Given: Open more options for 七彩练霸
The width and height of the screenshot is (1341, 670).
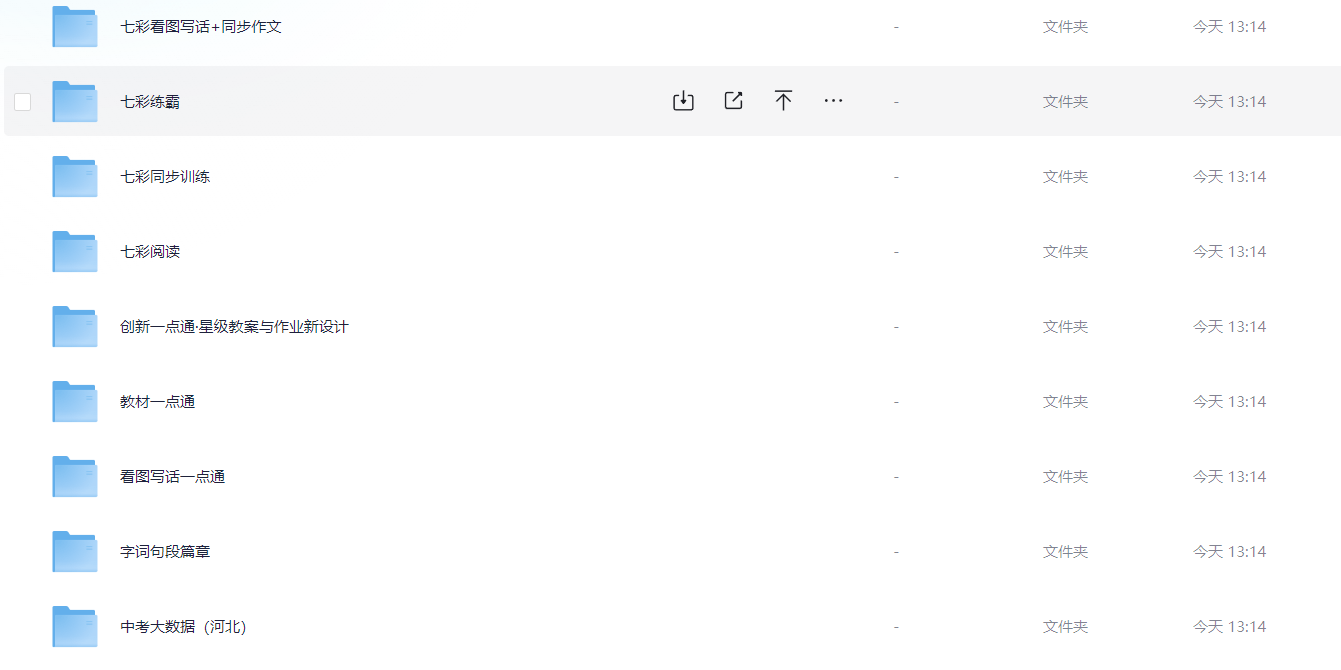Looking at the screenshot, I should [x=833, y=101].
